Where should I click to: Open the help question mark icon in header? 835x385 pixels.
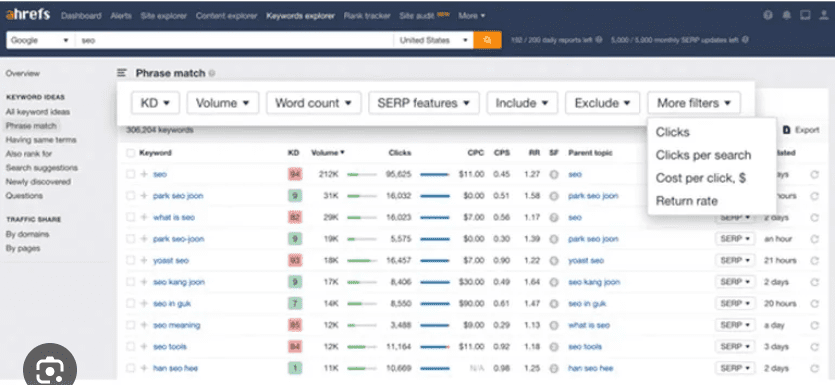pos(767,15)
